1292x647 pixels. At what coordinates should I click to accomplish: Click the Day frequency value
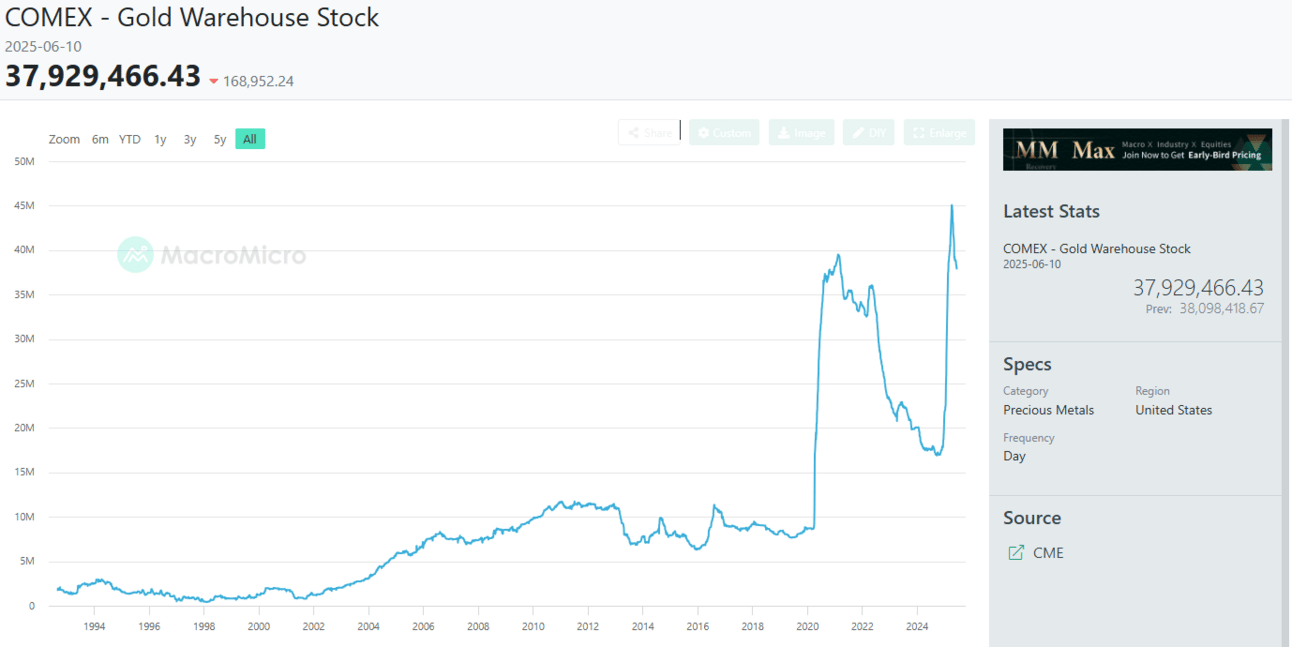click(x=1014, y=456)
